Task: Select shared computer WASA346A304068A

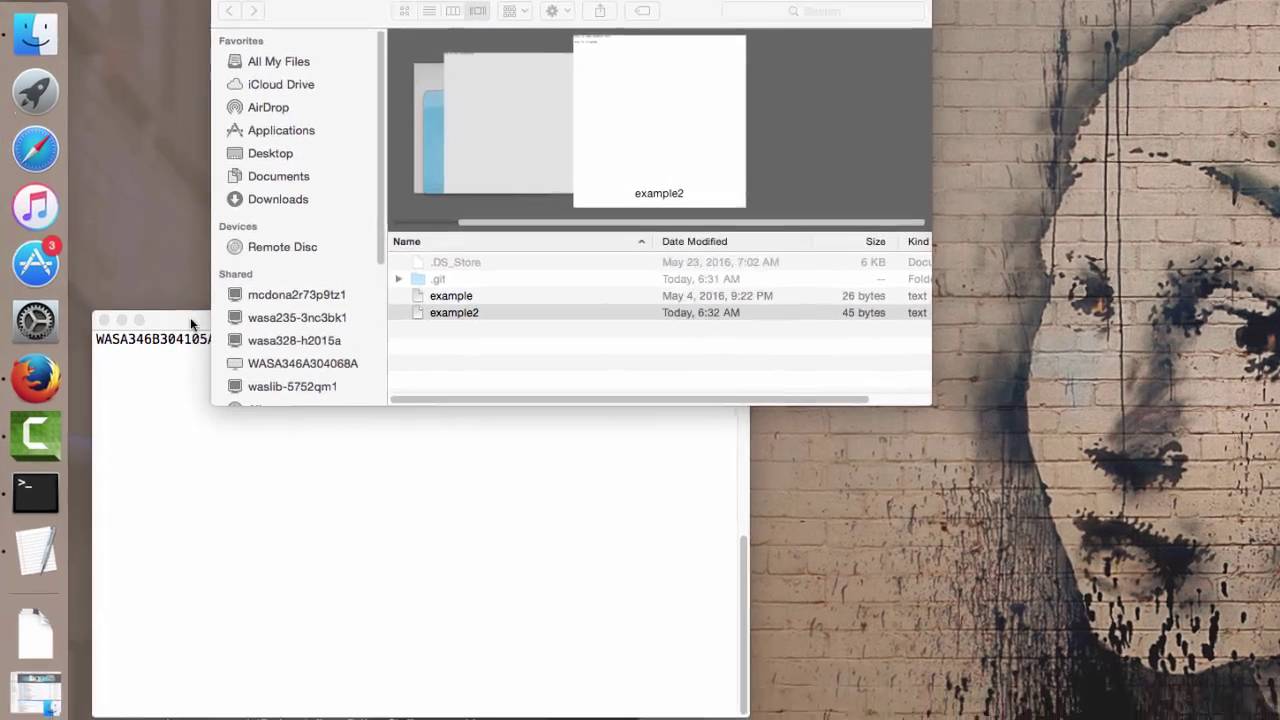Action: tap(302, 364)
